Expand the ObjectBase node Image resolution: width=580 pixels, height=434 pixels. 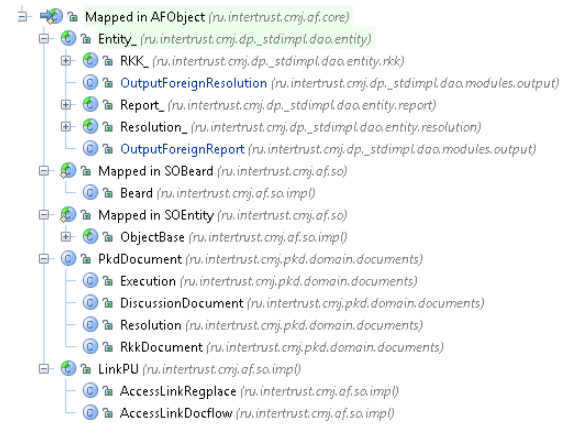coord(66,237)
